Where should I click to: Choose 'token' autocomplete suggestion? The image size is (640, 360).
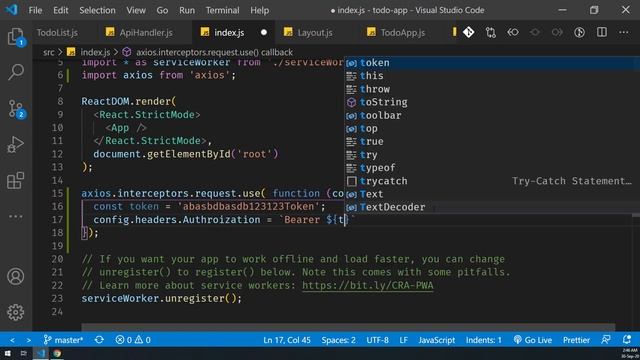[492, 63]
